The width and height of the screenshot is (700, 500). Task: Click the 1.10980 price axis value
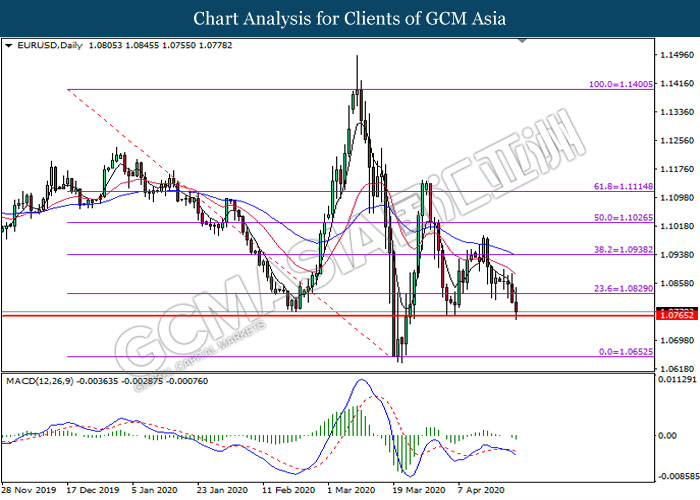click(677, 197)
